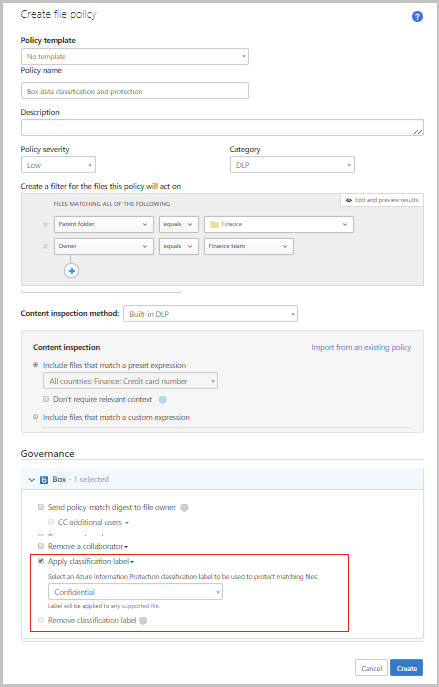
Task: Click the Create button
Action: [407, 668]
